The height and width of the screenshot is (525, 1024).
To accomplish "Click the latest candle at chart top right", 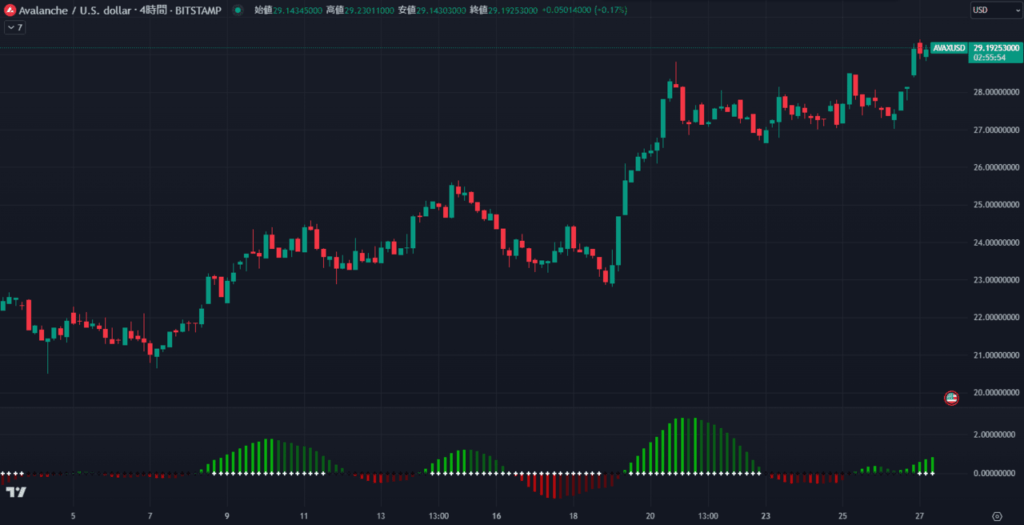I will 926,54.
